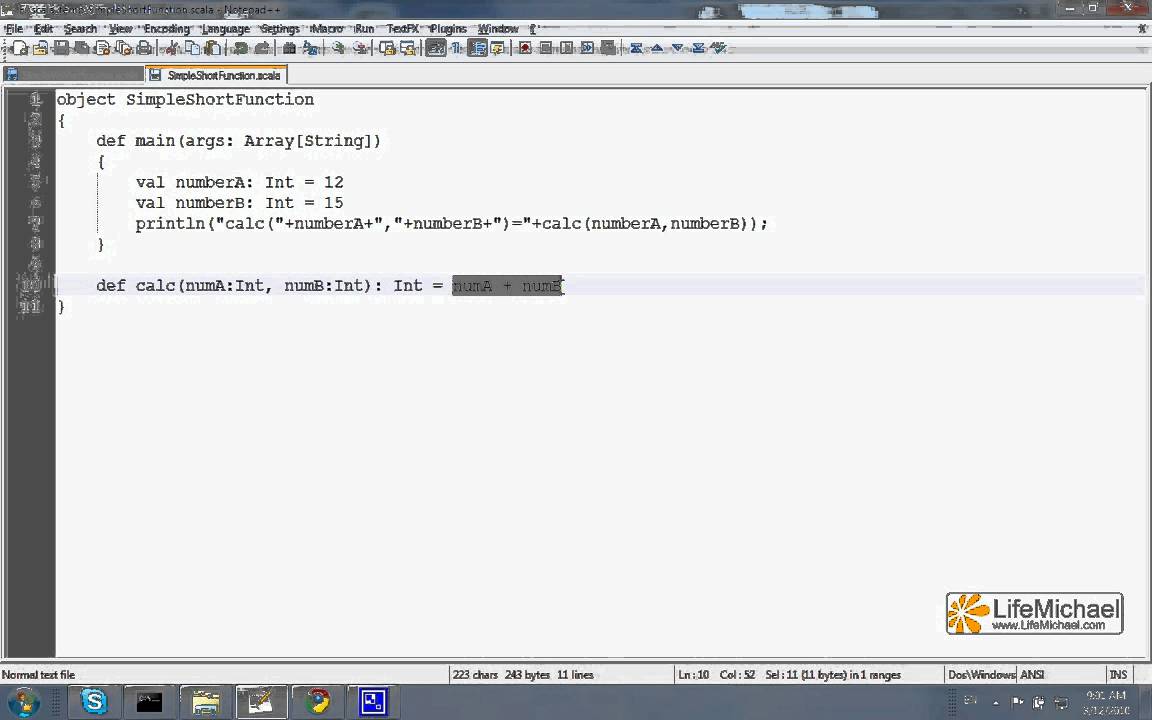Click 'Ln:10 Col:52' position status text
The height and width of the screenshot is (720, 1152).
(716, 674)
